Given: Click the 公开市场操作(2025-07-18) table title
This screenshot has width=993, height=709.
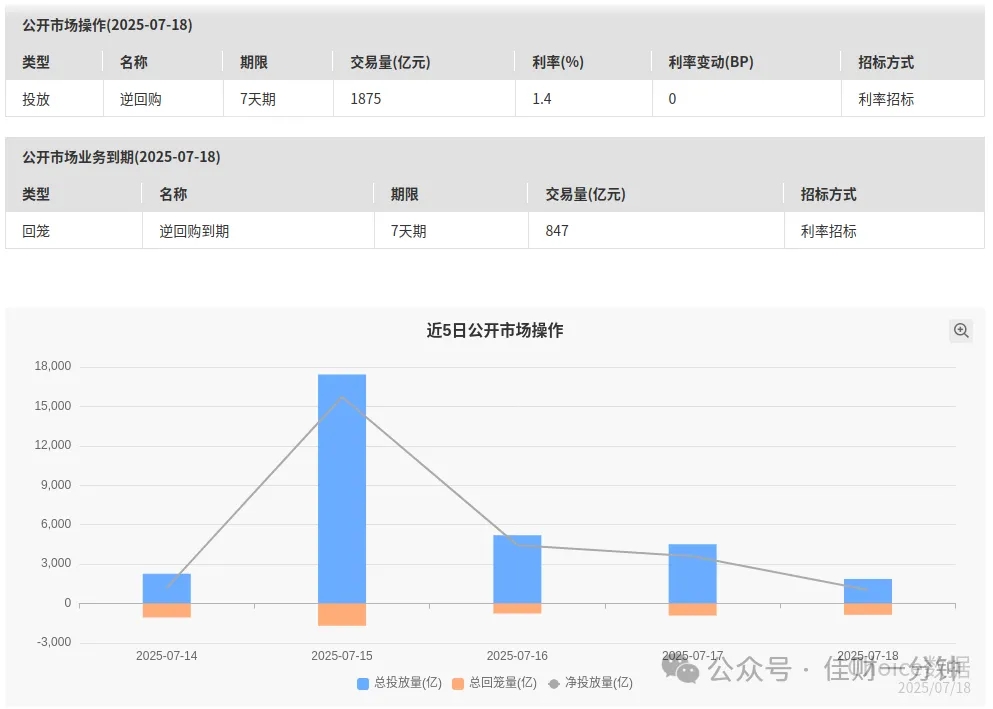Looking at the screenshot, I should click(x=108, y=25).
